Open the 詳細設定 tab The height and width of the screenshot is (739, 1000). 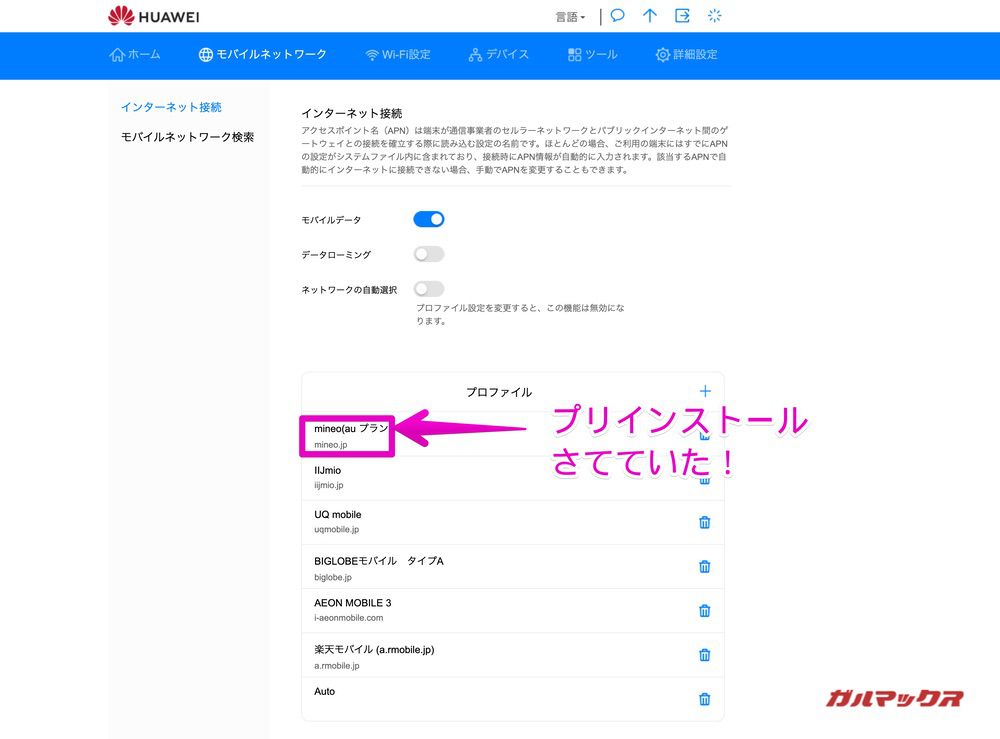tap(686, 55)
